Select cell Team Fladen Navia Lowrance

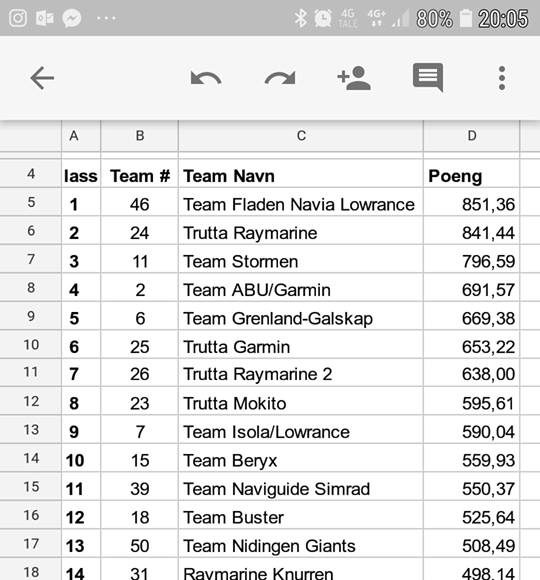(x=301, y=204)
